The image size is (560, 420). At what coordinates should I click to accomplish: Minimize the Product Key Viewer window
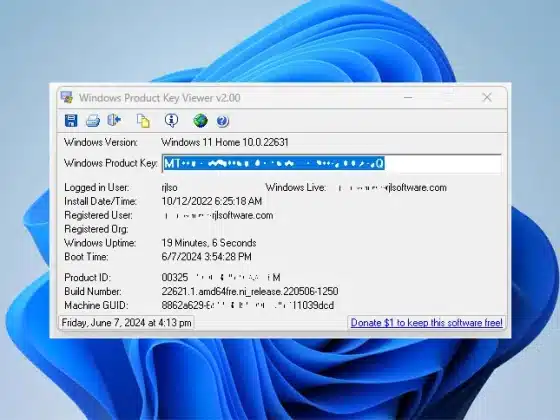408,97
